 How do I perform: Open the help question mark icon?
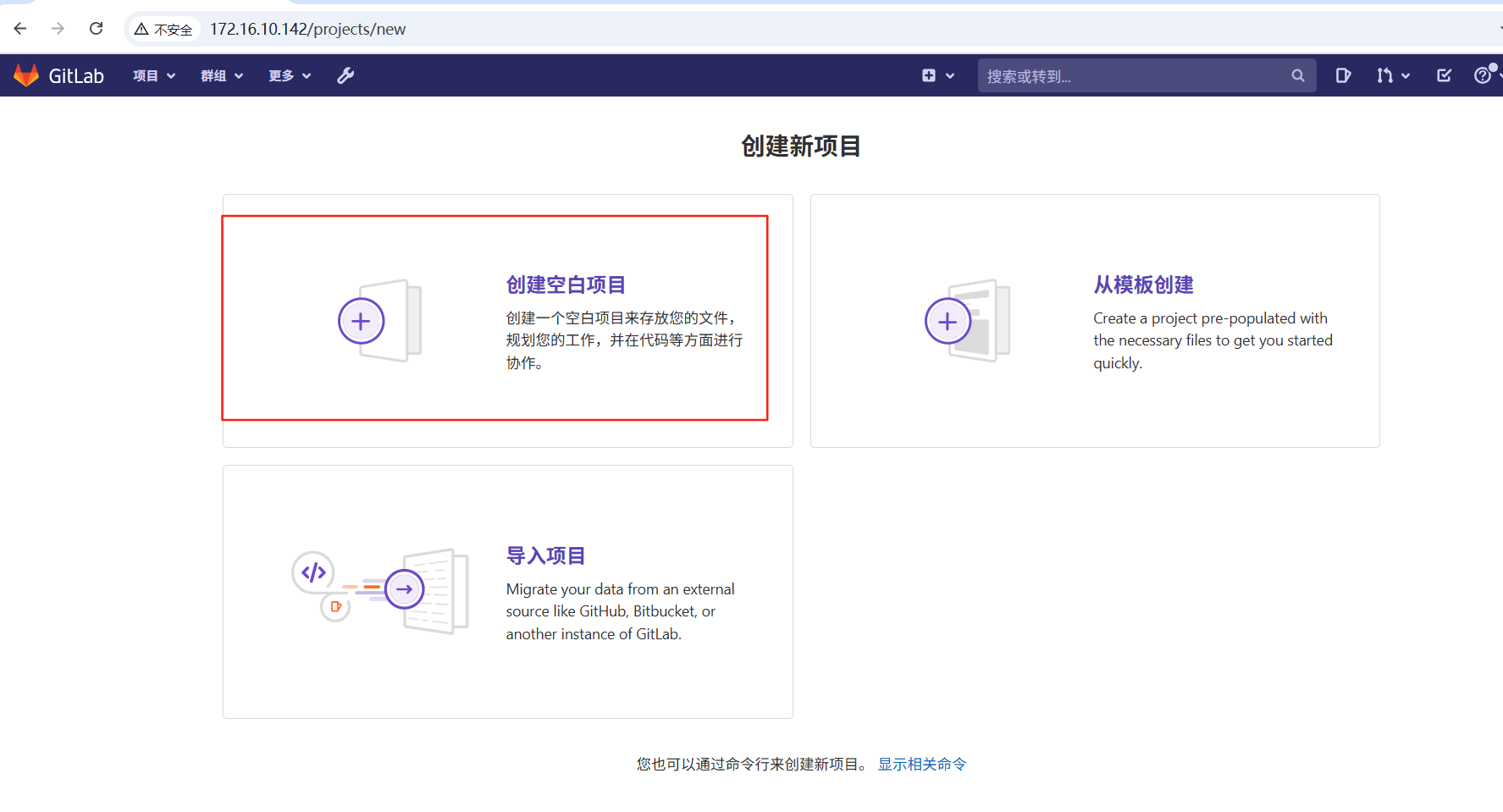click(1483, 75)
